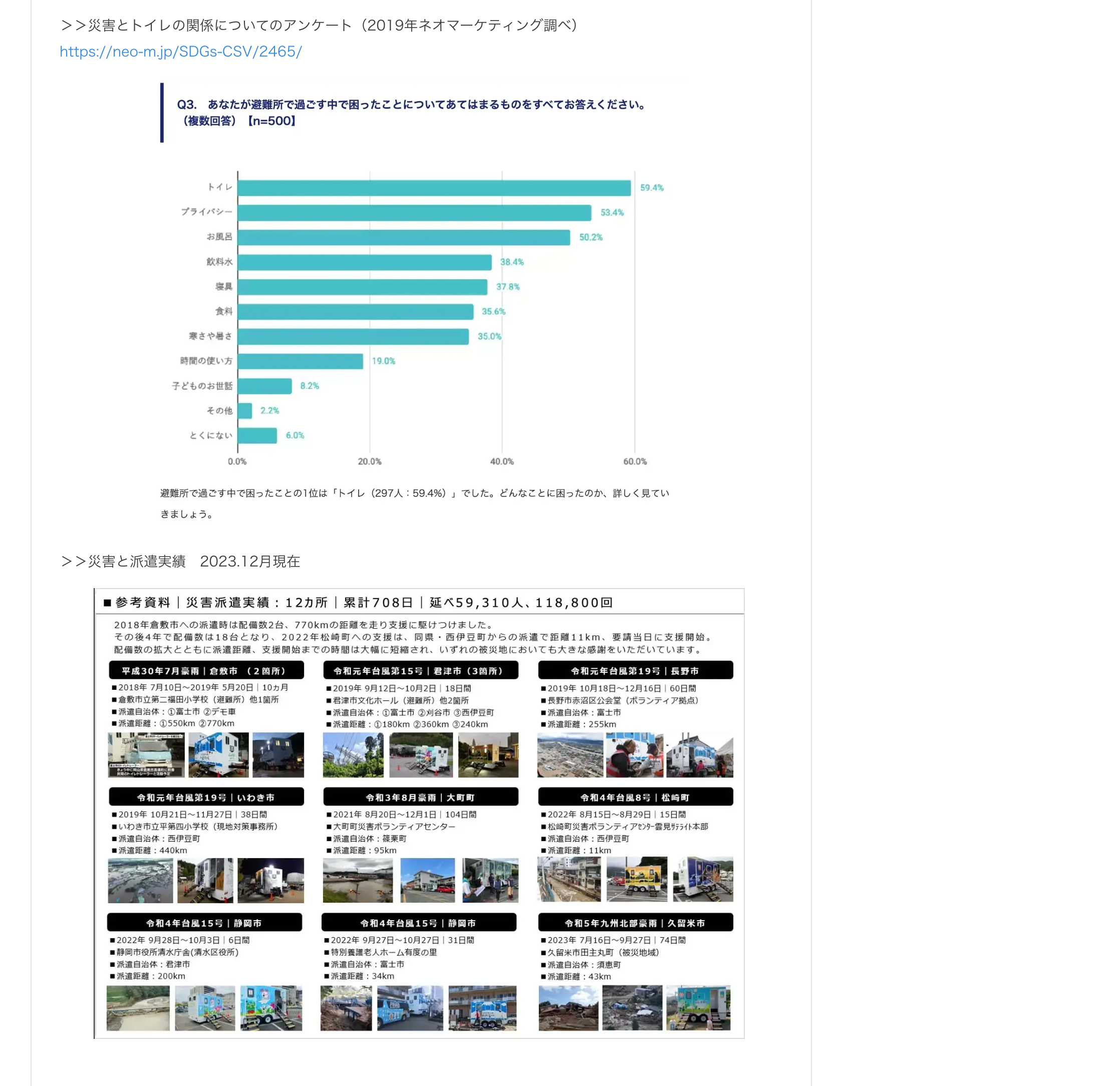
Task: Click the 令和5年九州北部豪雨 久留米市 header
Action: point(635,923)
